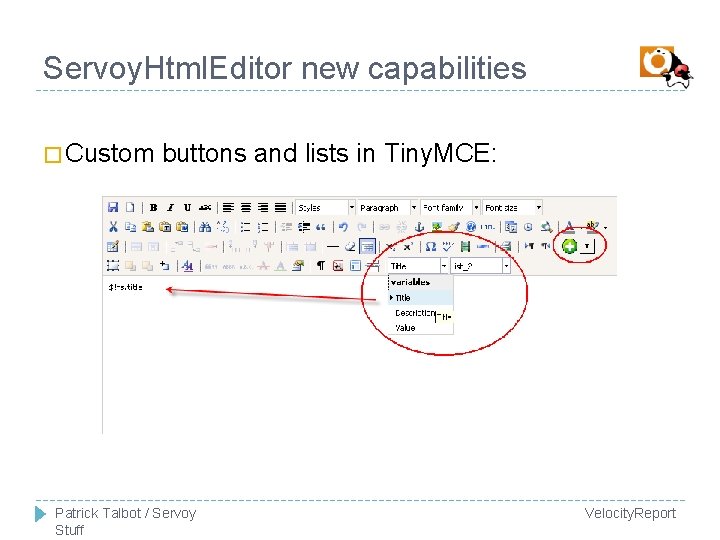Open the Styles dropdown
The height and width of the screenshot is (540, 720).
click(326, 208)
